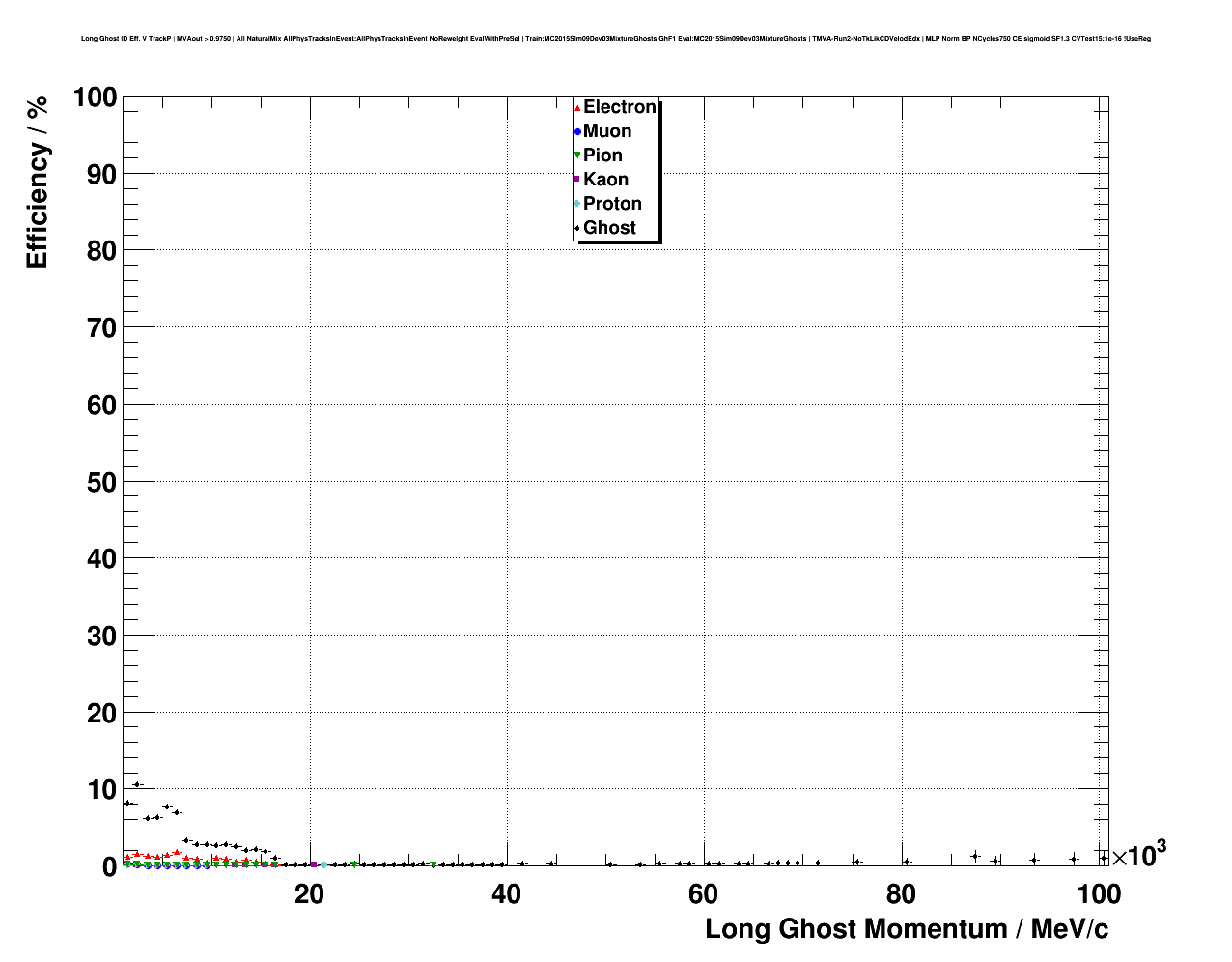
Task: Click the '10' tick label on the y-axis
Action: tap(101, 790)
